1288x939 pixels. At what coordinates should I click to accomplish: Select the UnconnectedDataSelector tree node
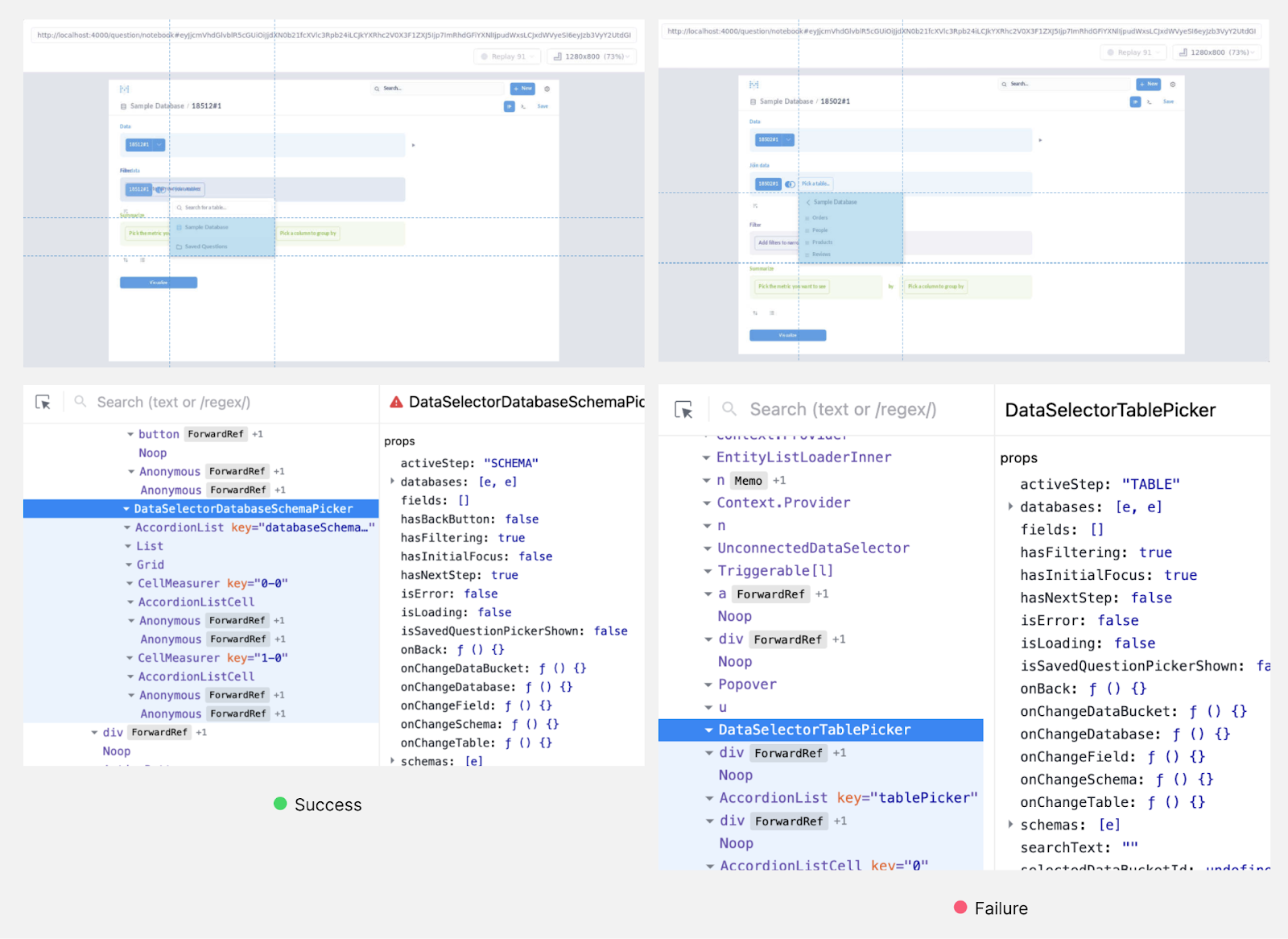click(x=813, y=548)
